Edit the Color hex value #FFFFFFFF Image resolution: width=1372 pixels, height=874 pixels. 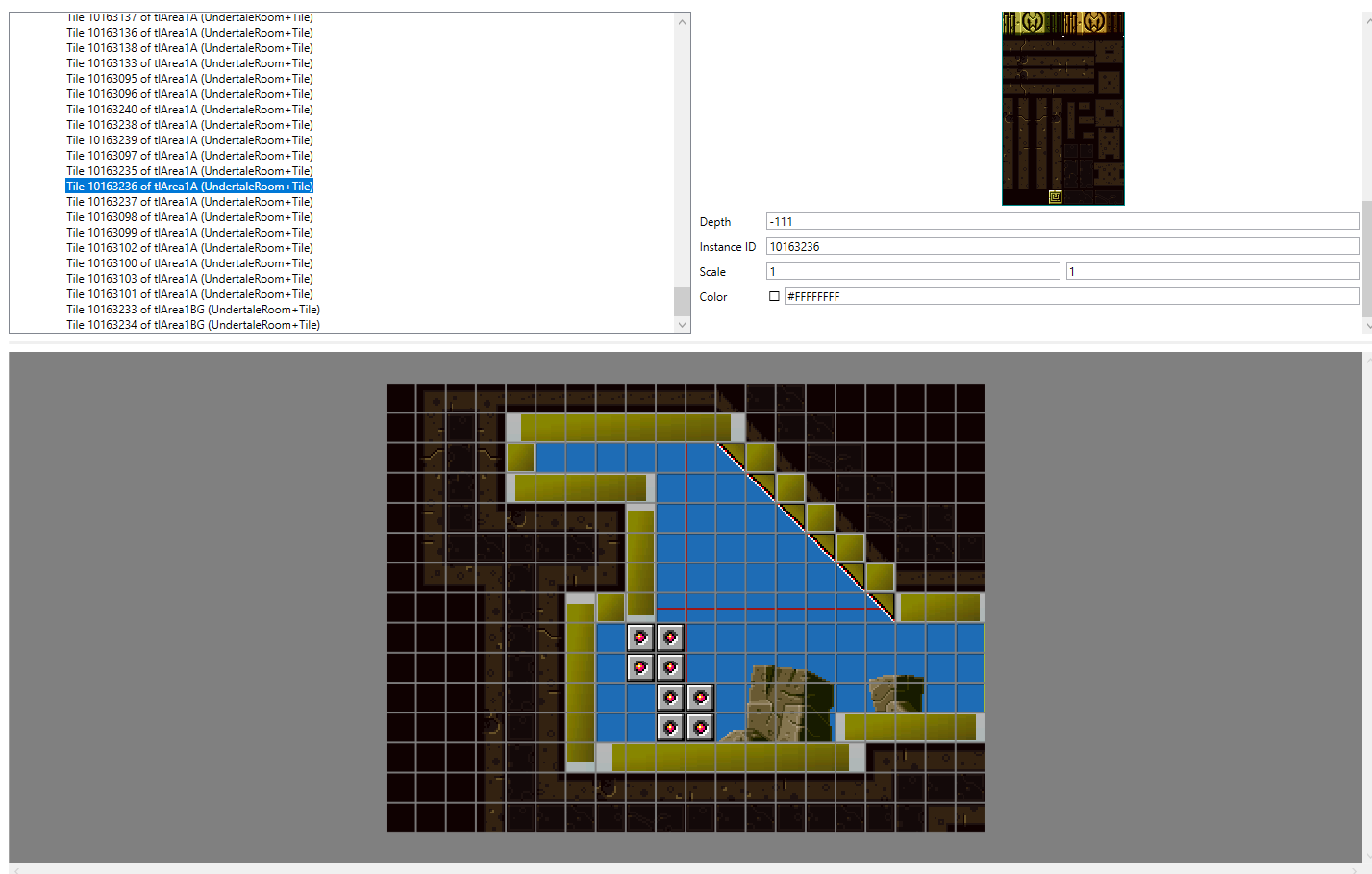(x=1070, y=297)
